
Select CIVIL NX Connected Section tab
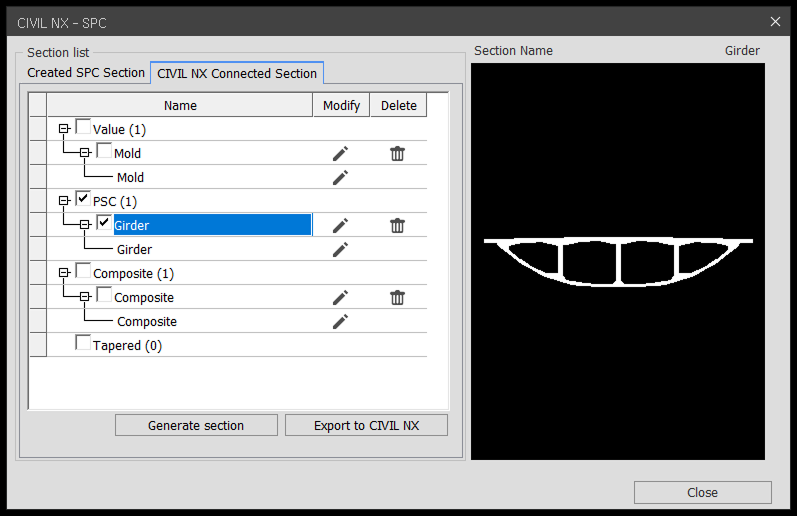pos(237,73)
